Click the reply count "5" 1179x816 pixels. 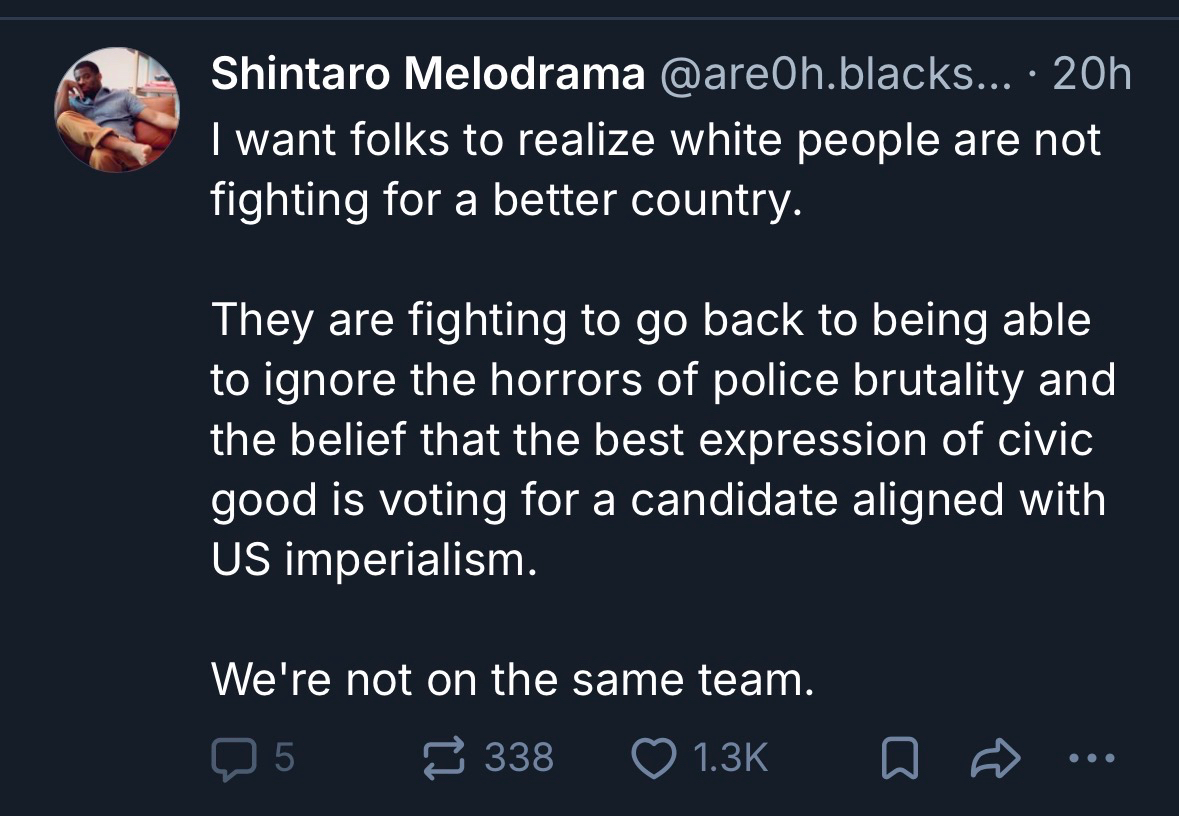click(284, 757)
